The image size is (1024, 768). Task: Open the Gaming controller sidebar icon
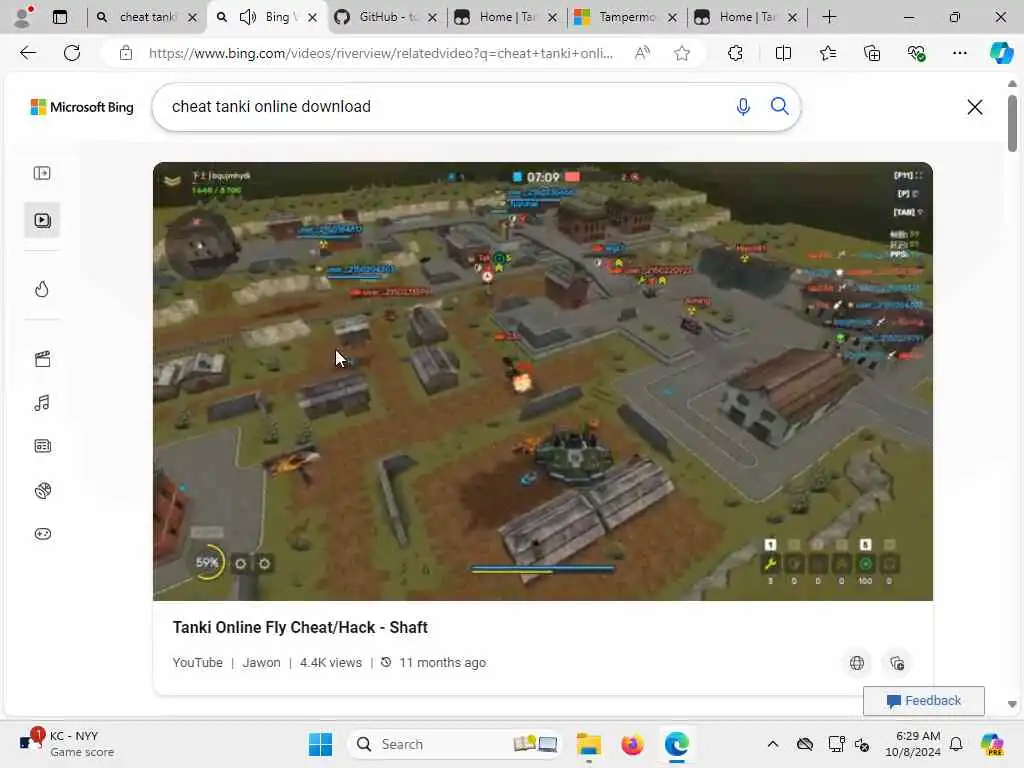pos(42,534)
